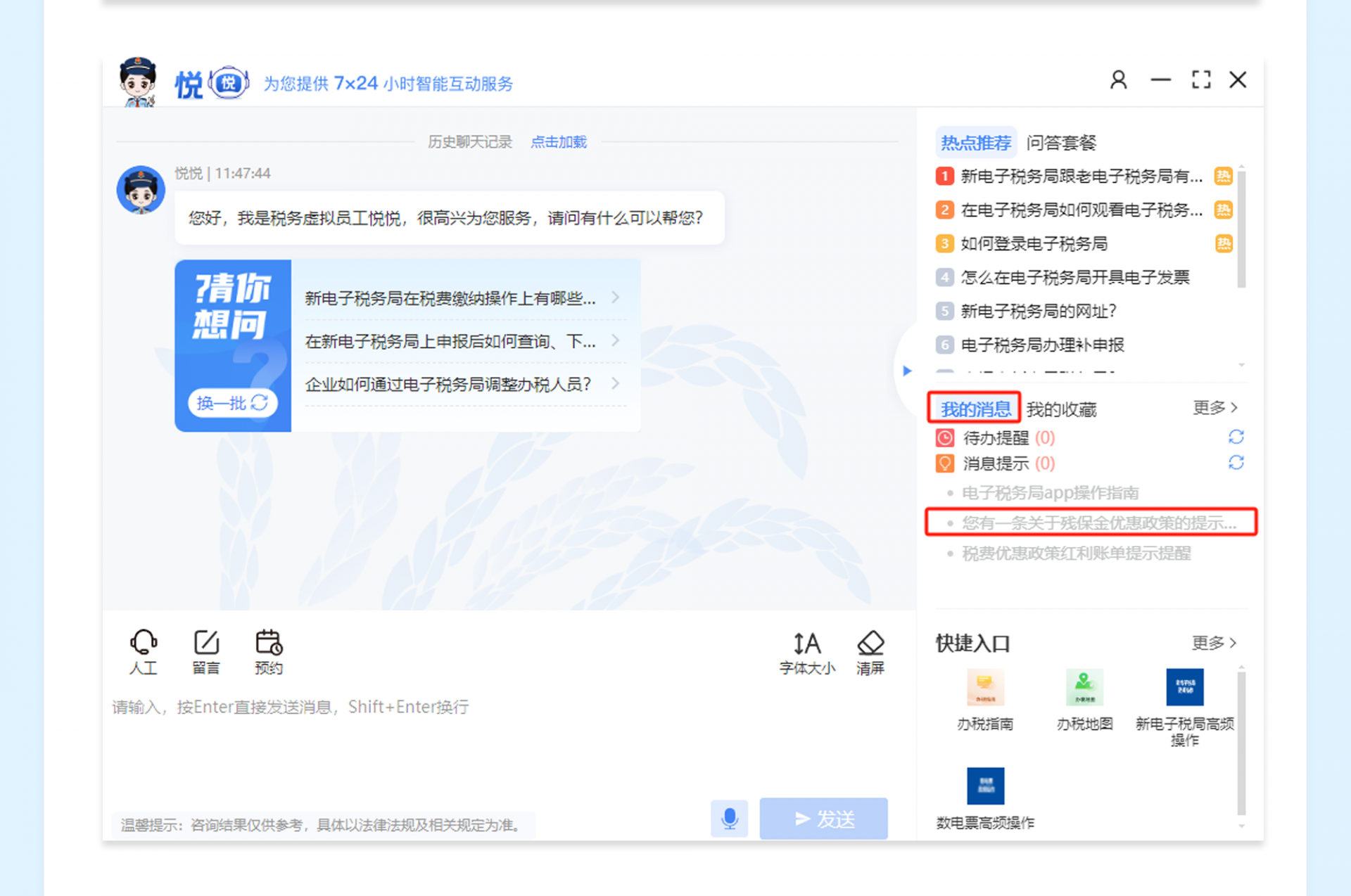This screenshot has width=1351, height=896.
Task: Collapse the right sidebar with the arrow
Action: point(907,371)
